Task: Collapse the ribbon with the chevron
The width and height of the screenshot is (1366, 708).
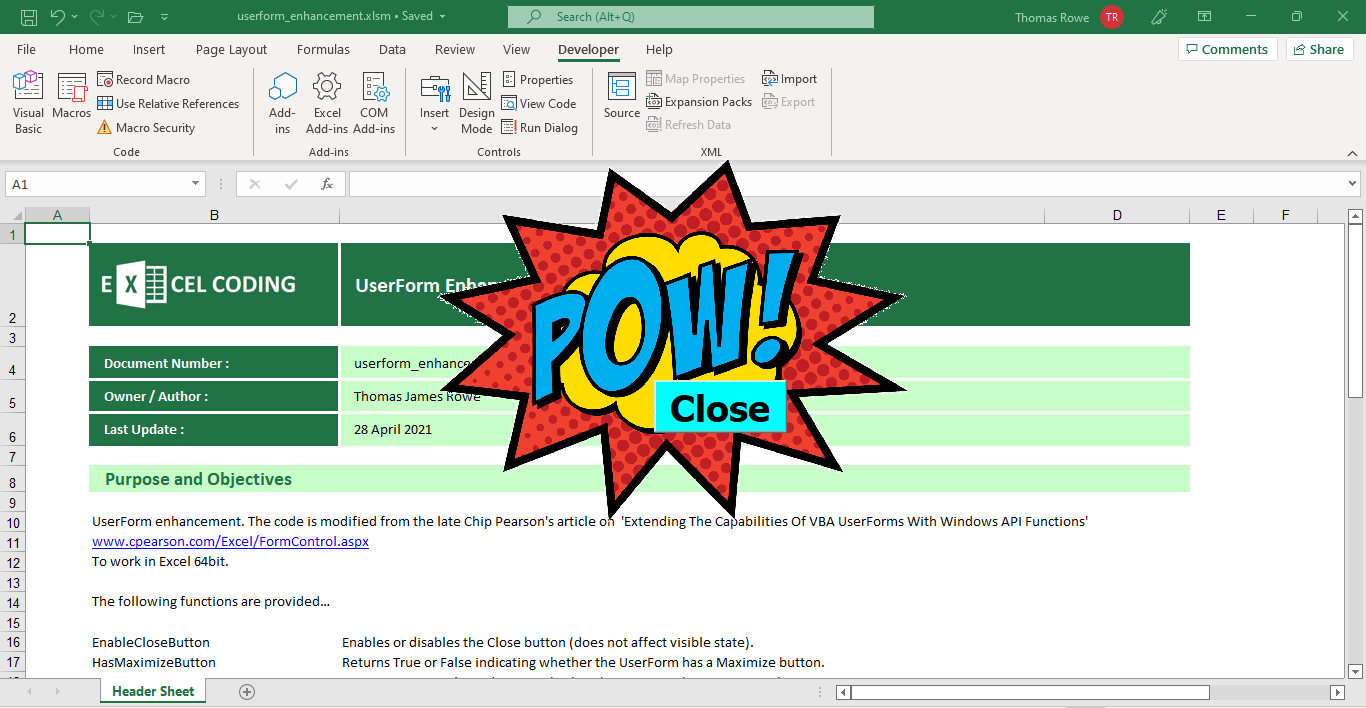Action: (x=1353, y=153)
